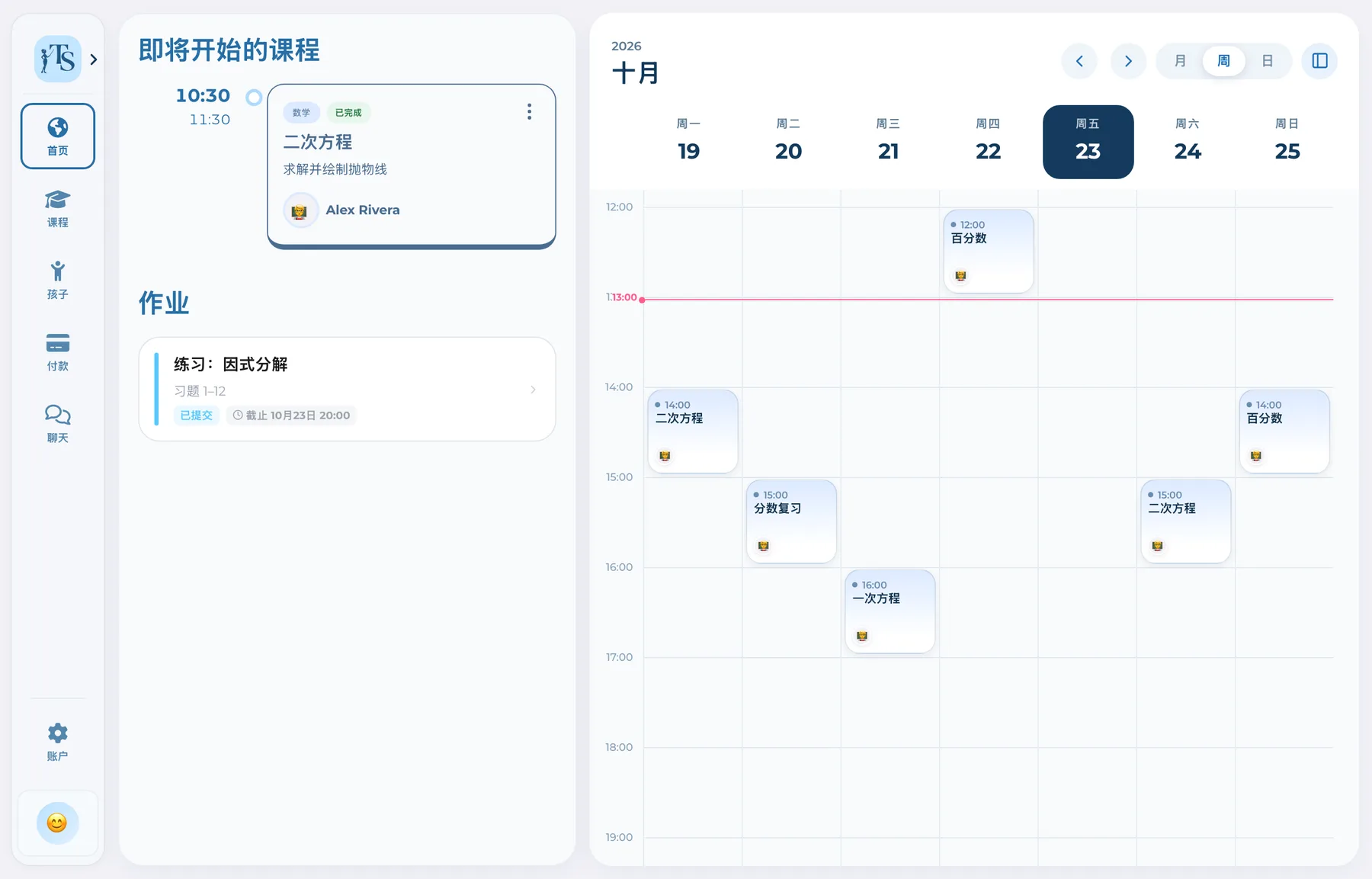This screenshot has width=1372, height=879.
Task: Go to next week arrow
Action: (1128, 61)
